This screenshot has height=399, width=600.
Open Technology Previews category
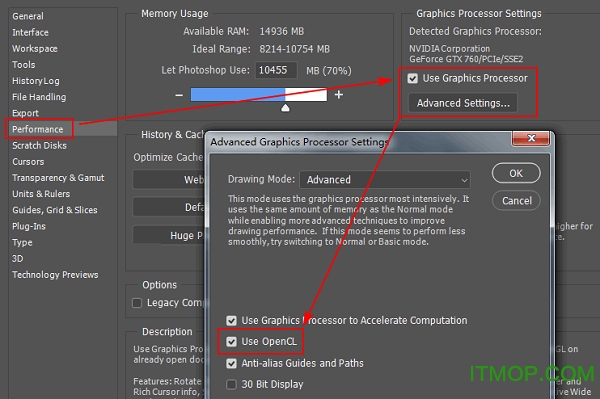55,275
